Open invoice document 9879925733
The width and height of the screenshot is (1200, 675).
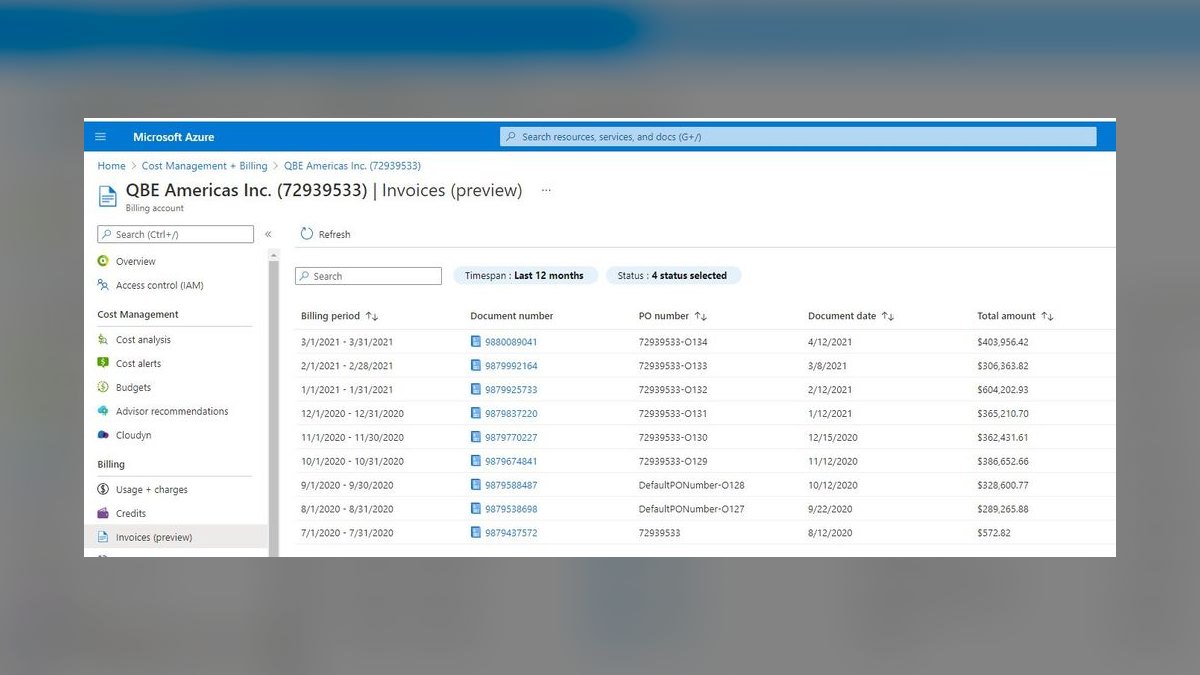(x=511, y=390)
